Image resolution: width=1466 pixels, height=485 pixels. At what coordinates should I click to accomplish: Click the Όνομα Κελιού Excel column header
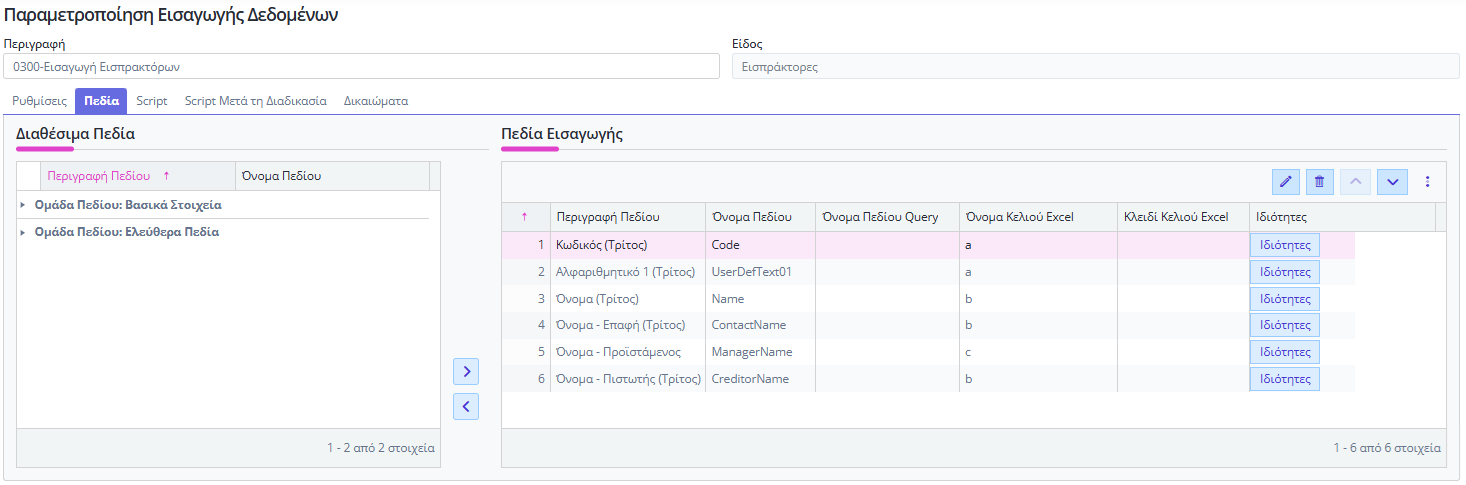click(x=1019, y=217)
